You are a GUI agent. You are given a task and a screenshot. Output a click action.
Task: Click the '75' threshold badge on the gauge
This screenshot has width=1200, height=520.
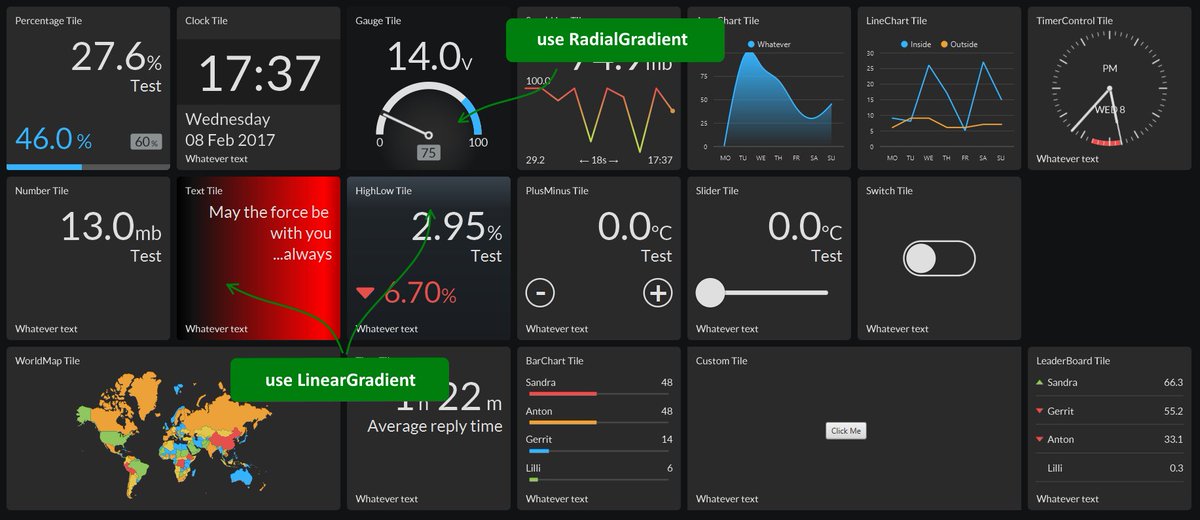[x=429, y=153]
